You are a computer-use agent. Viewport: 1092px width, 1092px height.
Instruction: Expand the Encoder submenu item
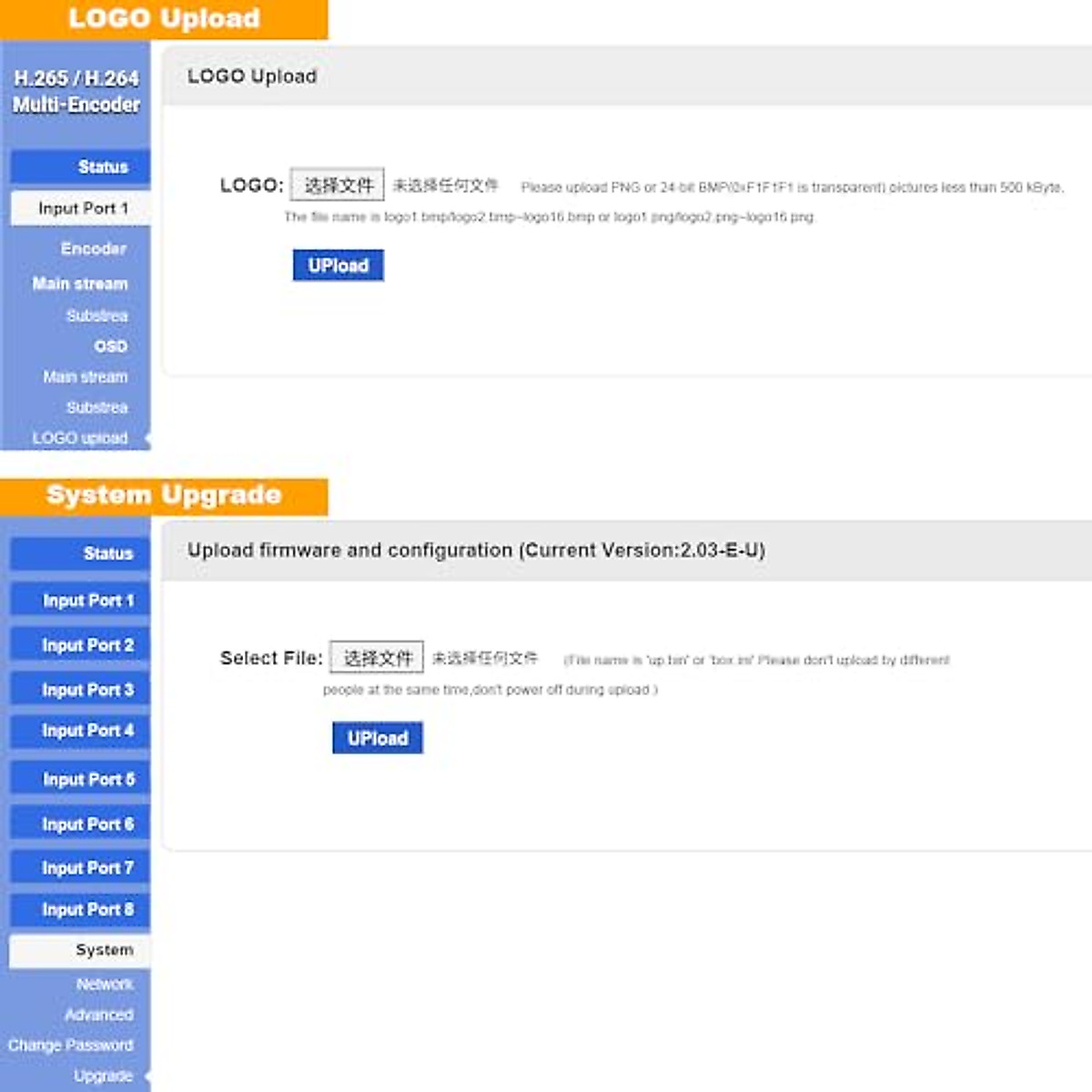click(93, 248)
